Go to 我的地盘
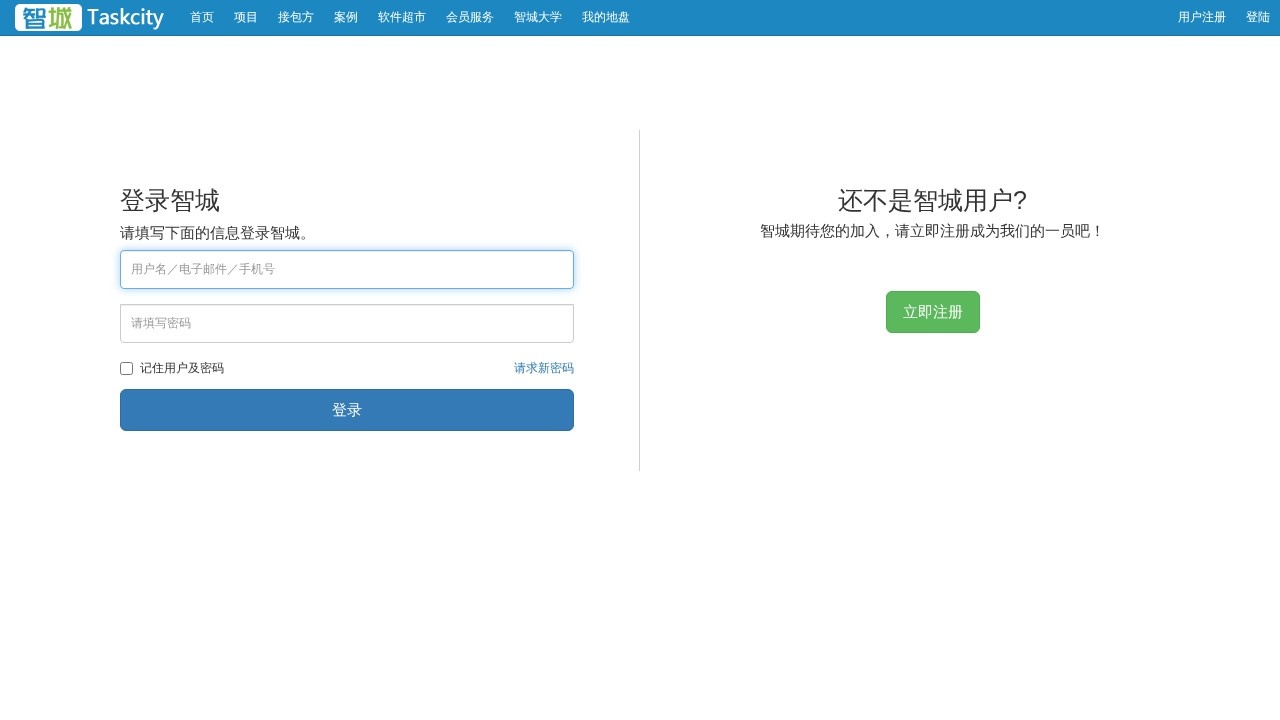 606,17
